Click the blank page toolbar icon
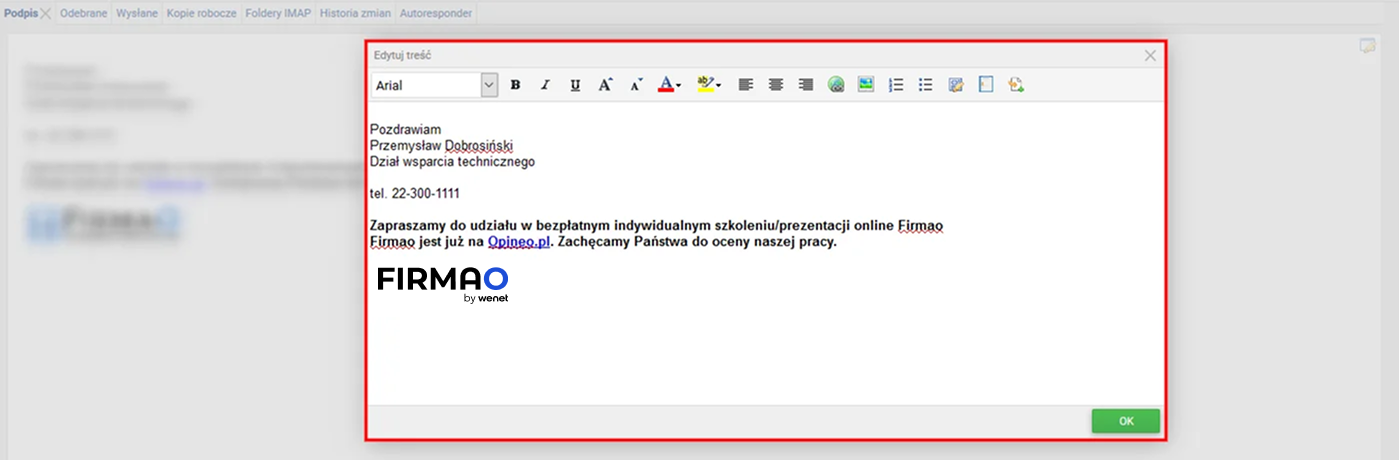The width and height of the screenshot is (1399, 460). coord(986,85)
